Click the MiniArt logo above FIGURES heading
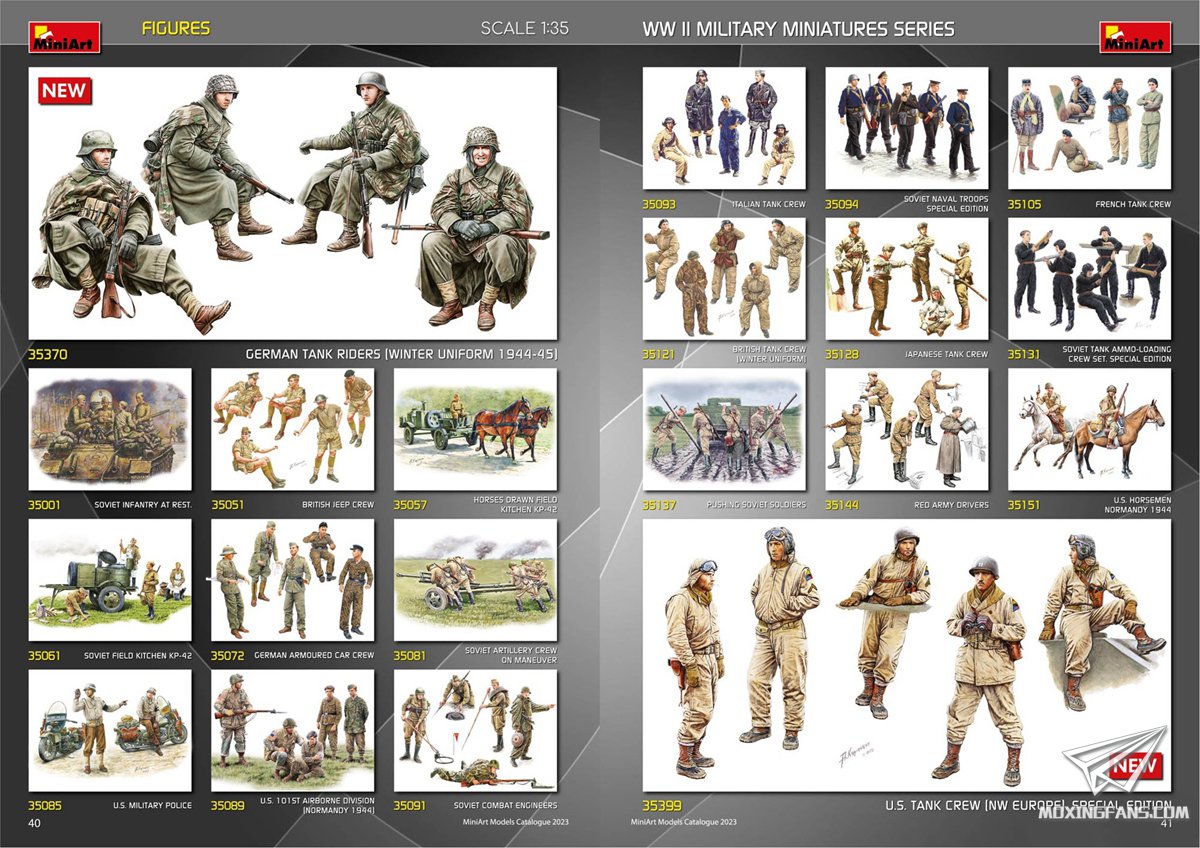1200x848 pixels. coord(64,36)
